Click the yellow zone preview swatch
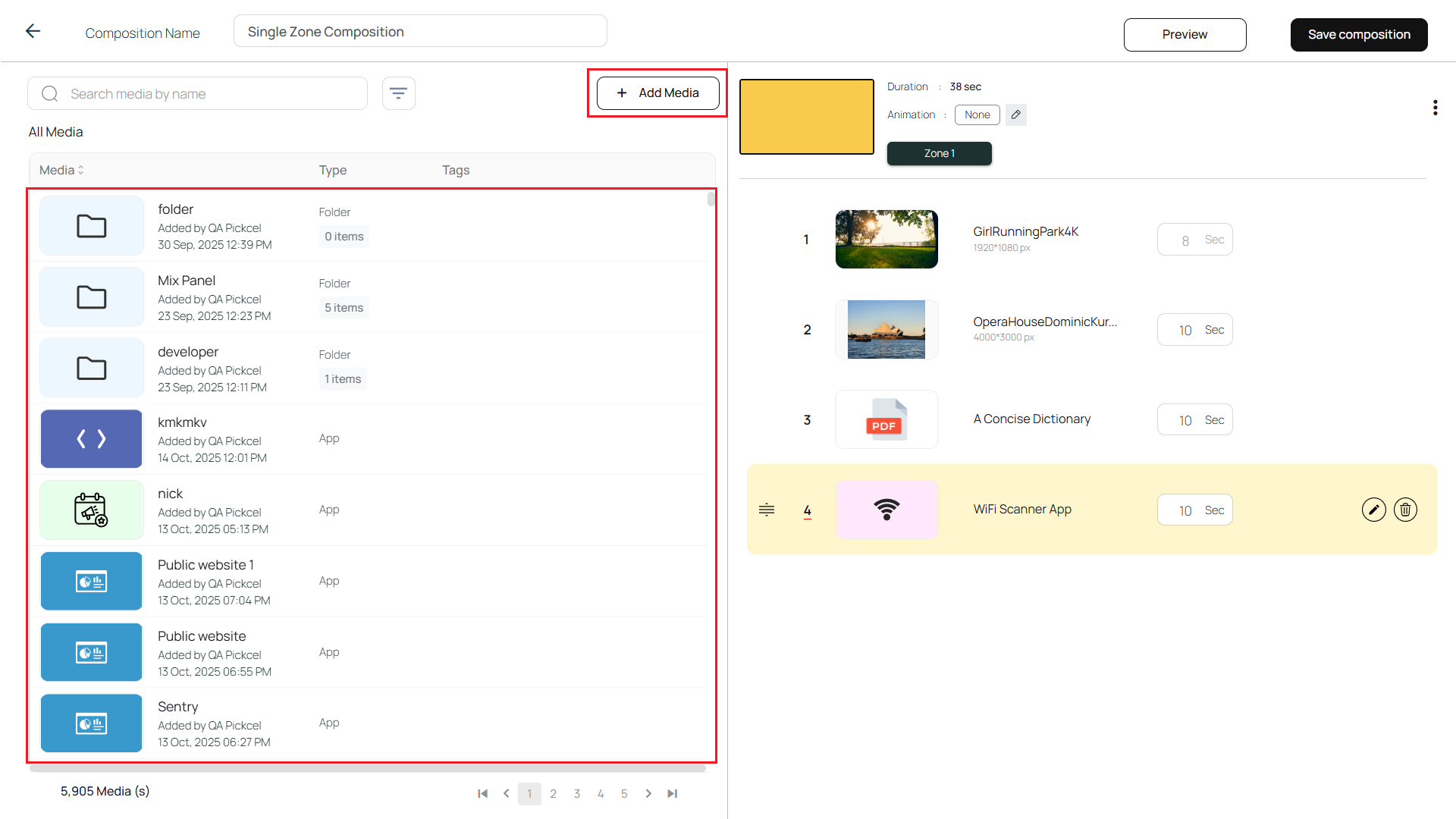The image size is (1456, 819). pos(806,117)
